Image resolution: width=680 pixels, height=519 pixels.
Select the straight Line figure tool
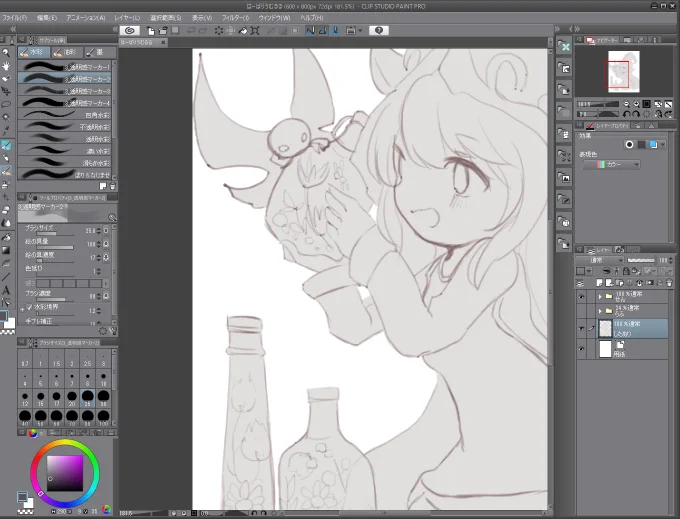[x=6, y=277]
